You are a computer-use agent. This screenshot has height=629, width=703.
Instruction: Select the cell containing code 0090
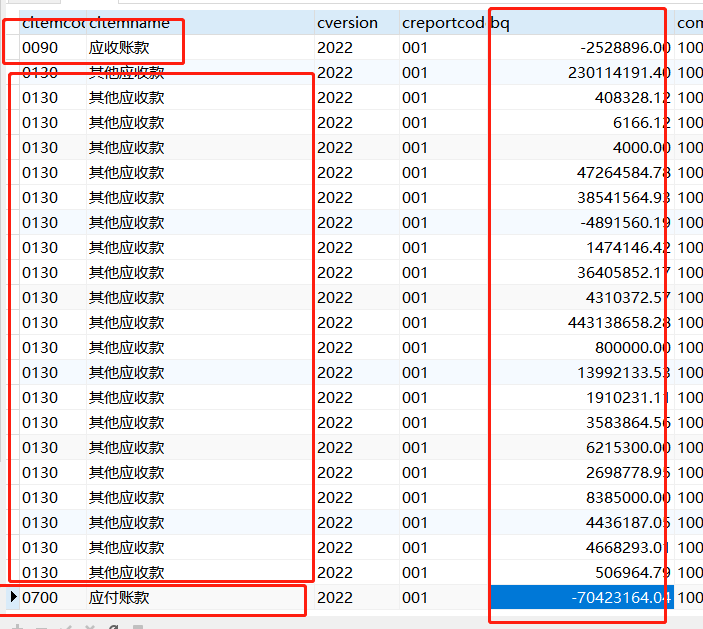pos(52,48)
